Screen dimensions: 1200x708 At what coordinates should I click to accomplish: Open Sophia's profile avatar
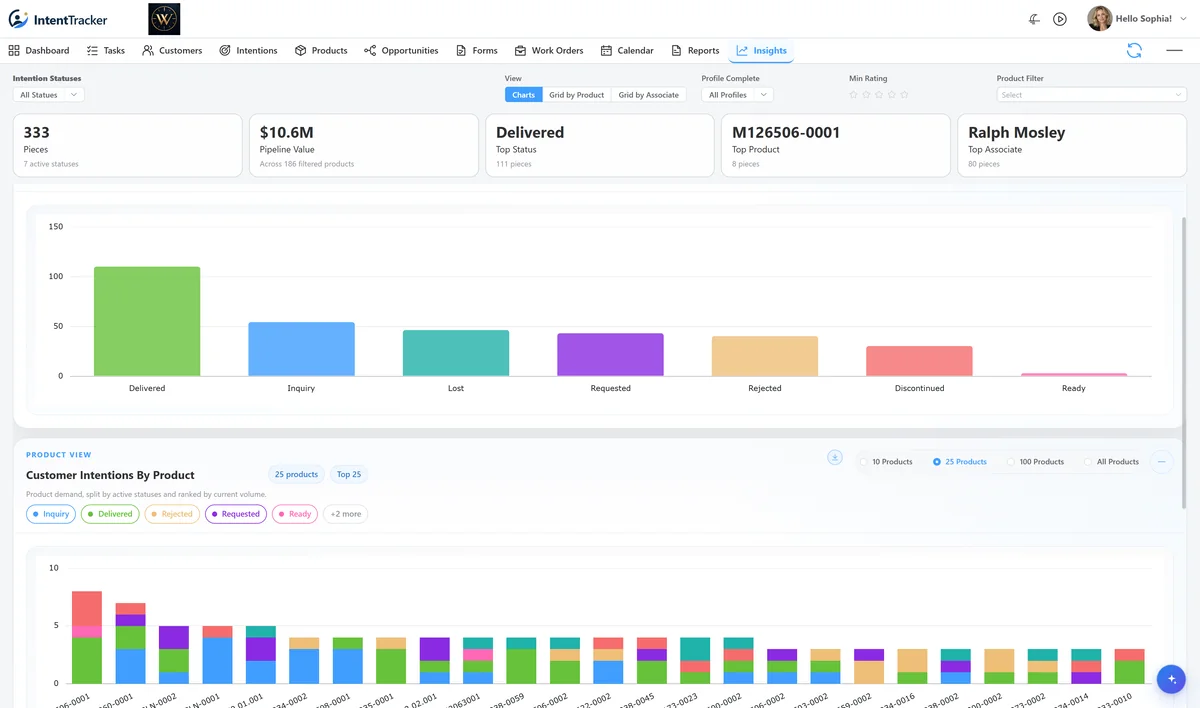[1100, 19]
